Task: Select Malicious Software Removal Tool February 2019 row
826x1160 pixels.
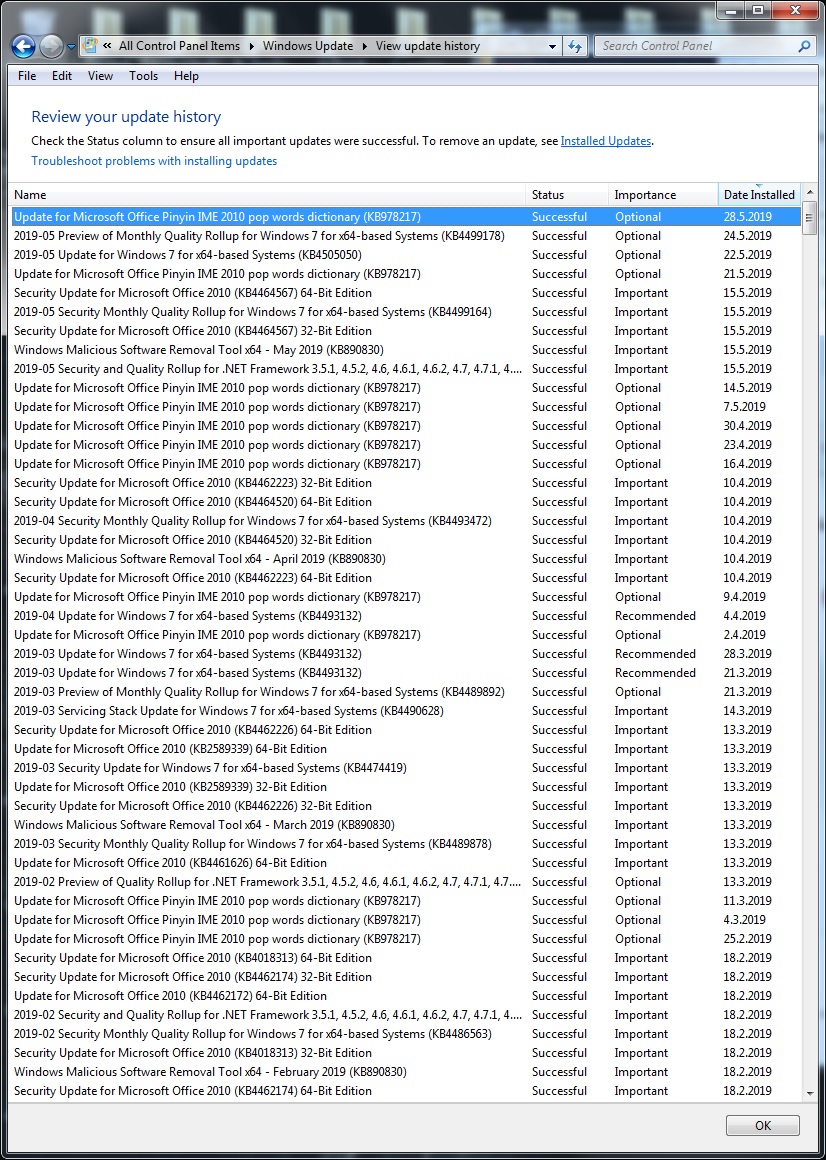Action: (405, 1072)
